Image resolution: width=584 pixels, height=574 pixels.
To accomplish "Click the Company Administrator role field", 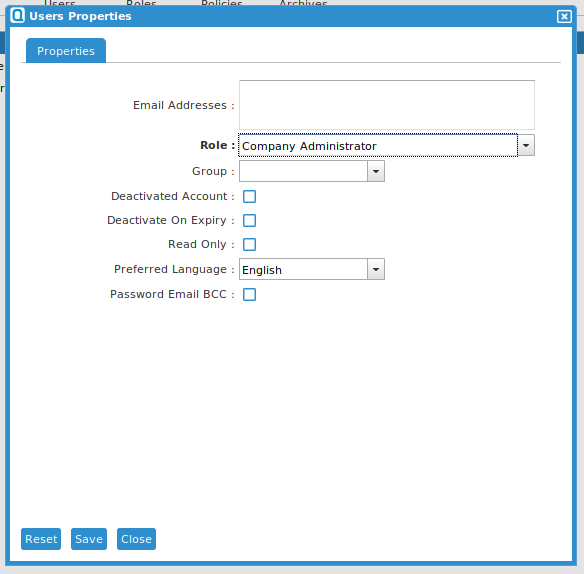I will (378, 145).
